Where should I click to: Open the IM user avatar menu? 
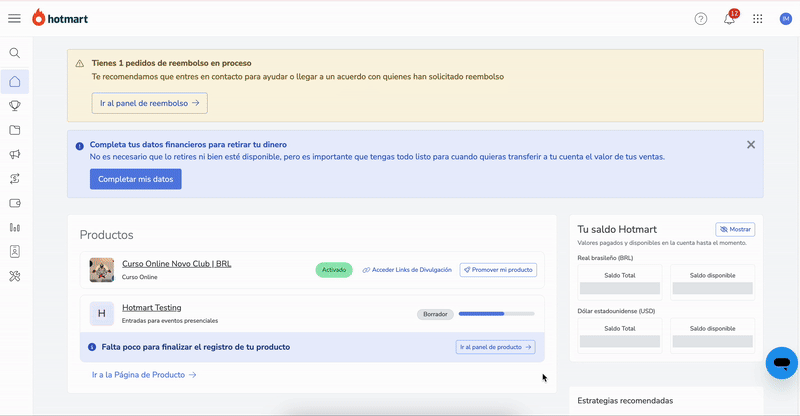pos(785,19)
